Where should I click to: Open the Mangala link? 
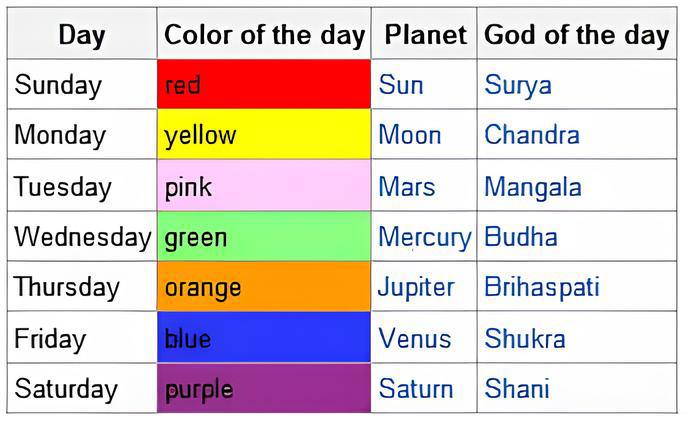coord(532,187)
